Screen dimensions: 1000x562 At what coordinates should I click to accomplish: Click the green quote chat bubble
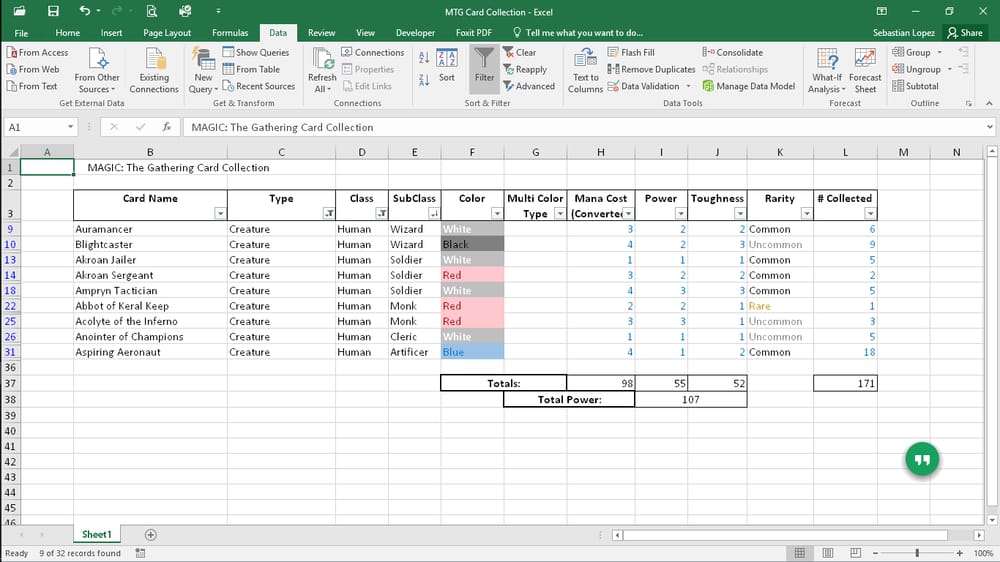[922, 459]
